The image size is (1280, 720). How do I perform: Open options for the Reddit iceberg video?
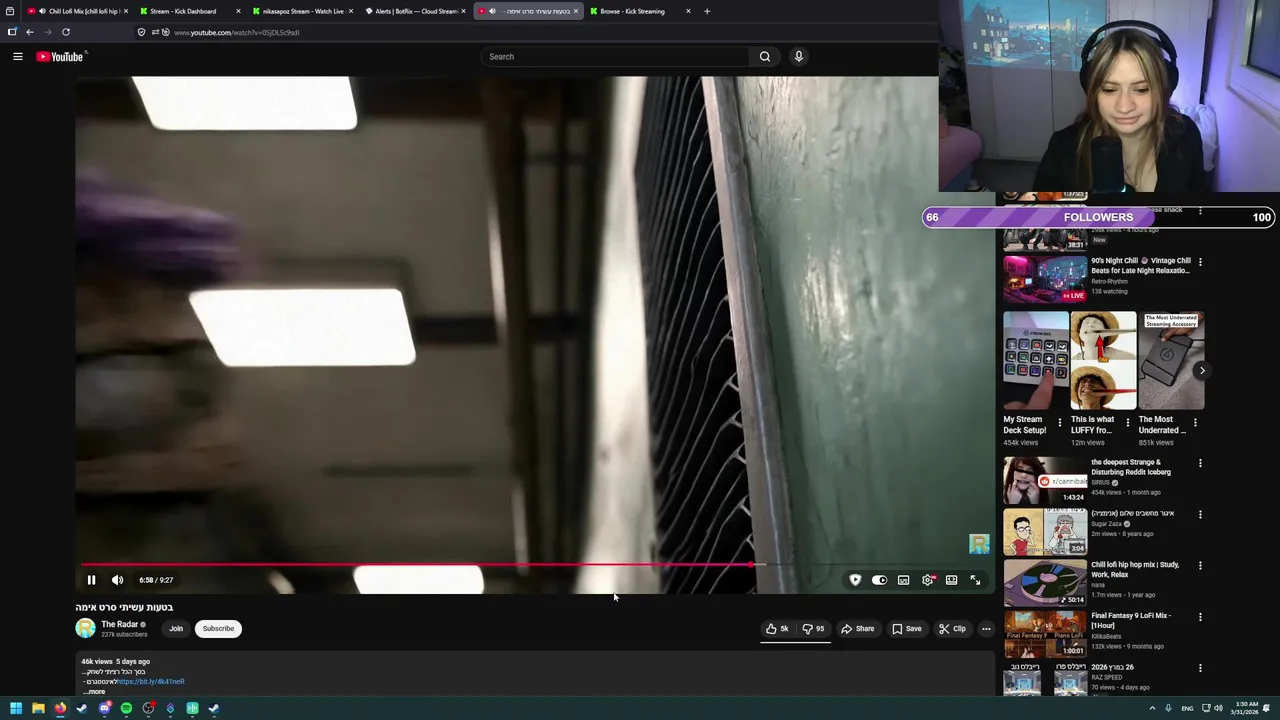point(1200,464)
